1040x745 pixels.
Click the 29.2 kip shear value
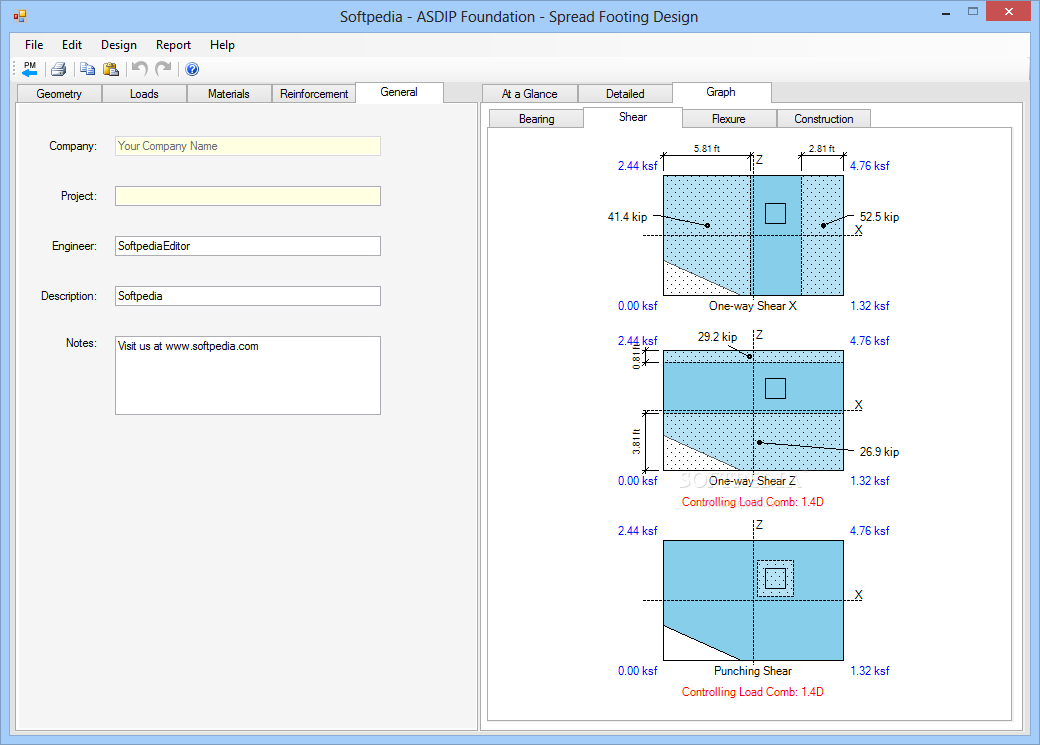[717, 337]
